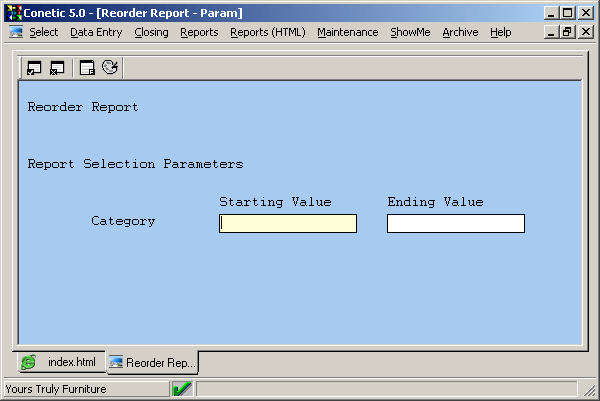Open the ShowMe menu
Image resolution: width=600 pixels, height=401 pixels.
point(410,32)
